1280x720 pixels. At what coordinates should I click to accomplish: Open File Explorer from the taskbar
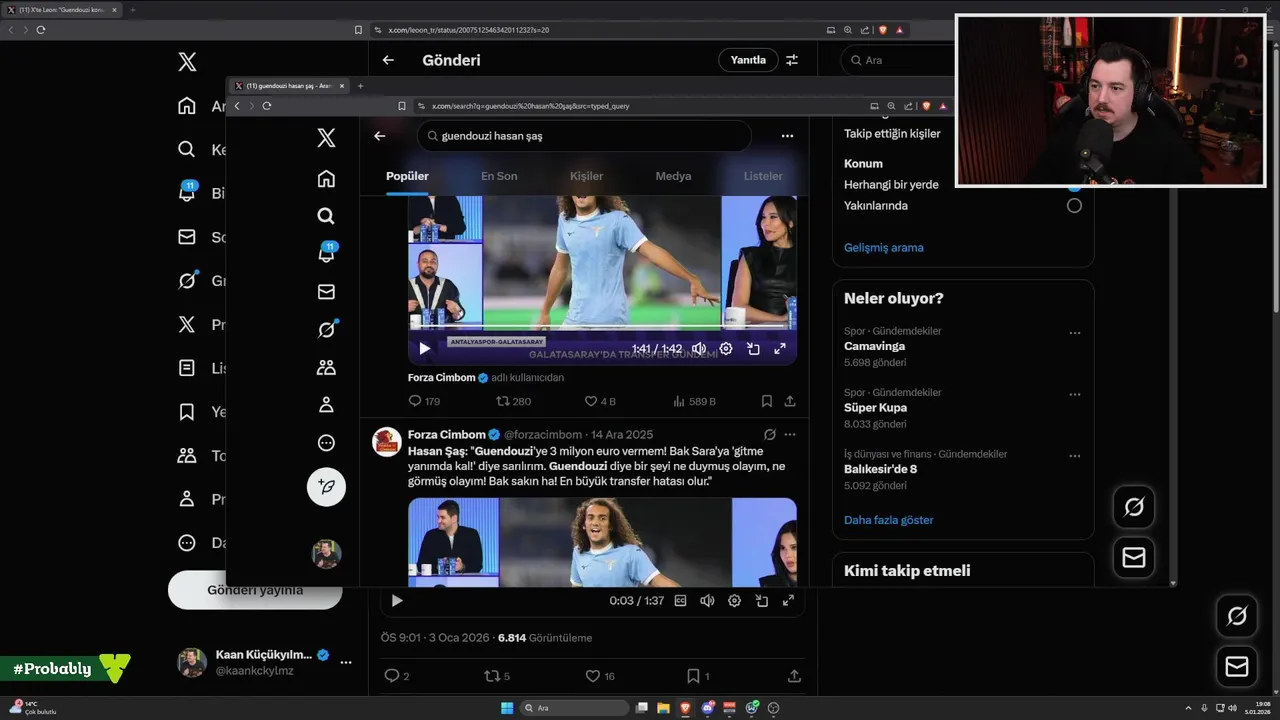tap(663, 708)
